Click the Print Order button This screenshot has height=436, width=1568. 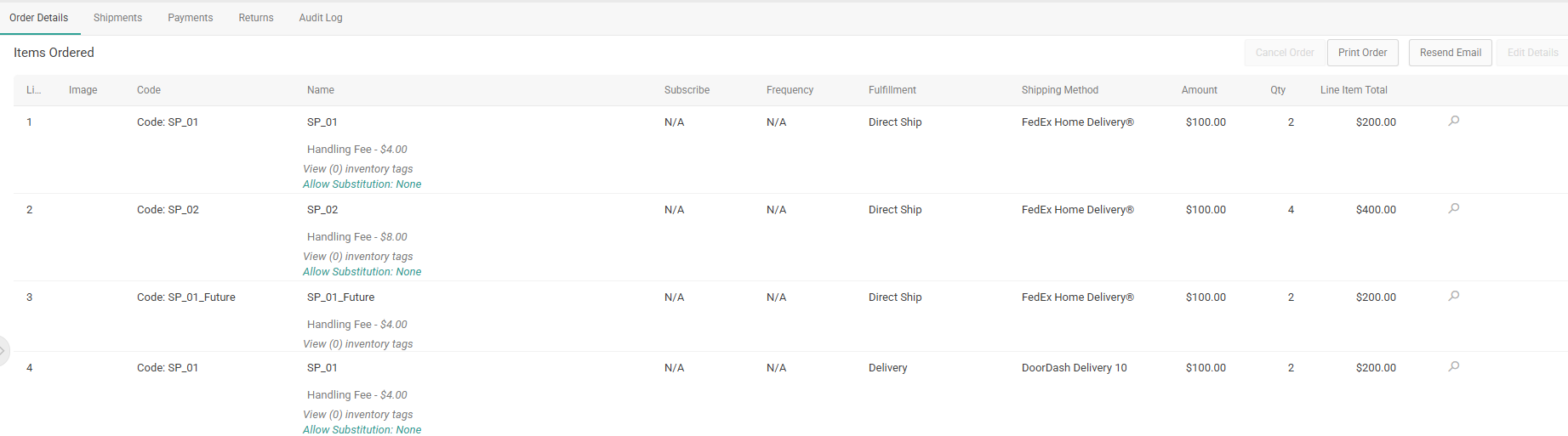tap(1362, 53)
